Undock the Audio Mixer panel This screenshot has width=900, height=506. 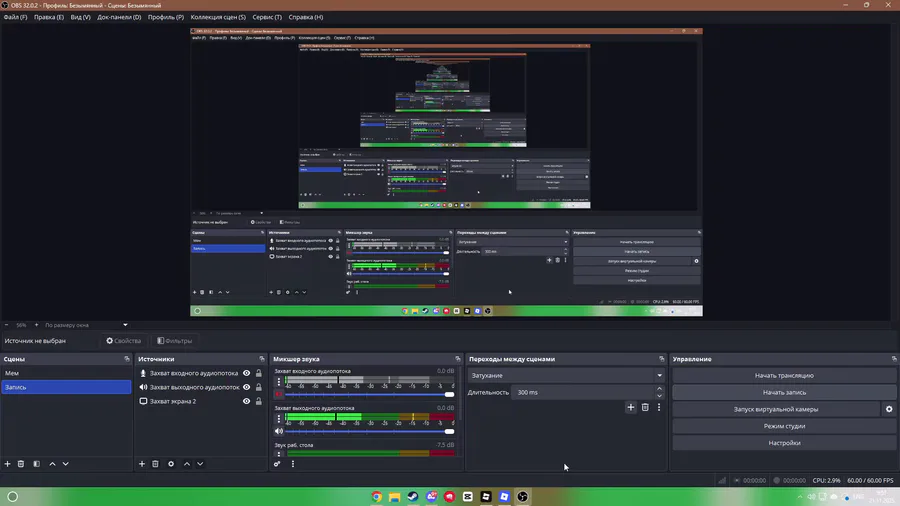click(x=457, y=359)
